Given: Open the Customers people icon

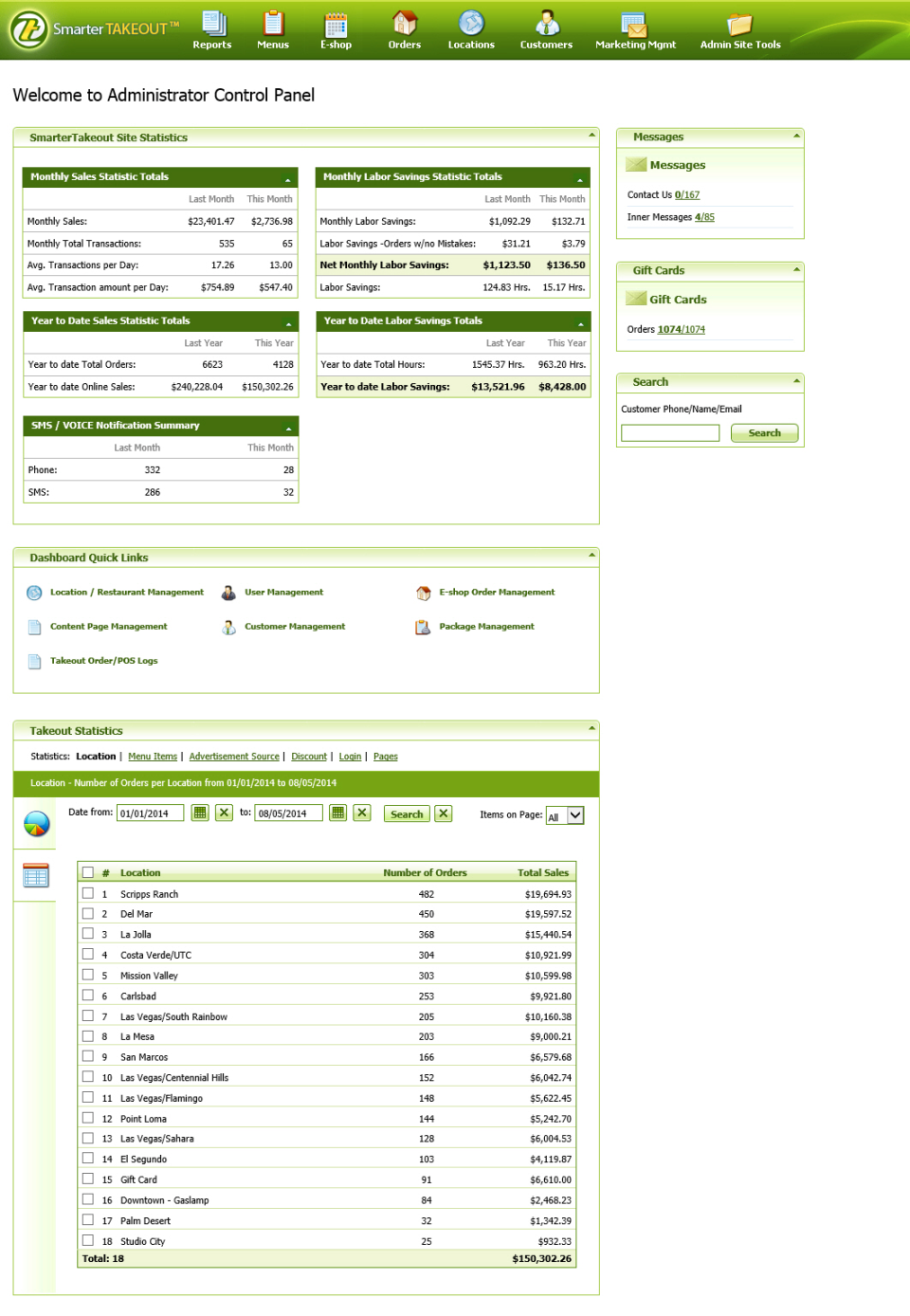Looking at the screenshot, I should tap(547, 23).
